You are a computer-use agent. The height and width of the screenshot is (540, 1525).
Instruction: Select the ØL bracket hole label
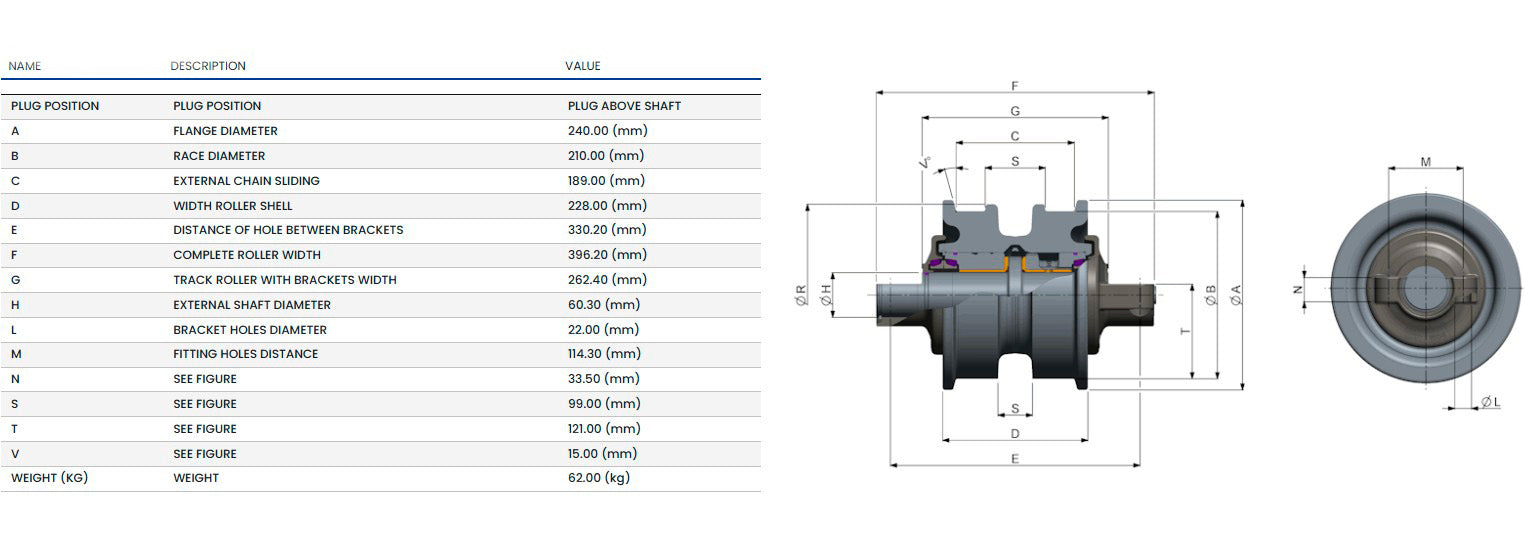(x=1489, y=401)
